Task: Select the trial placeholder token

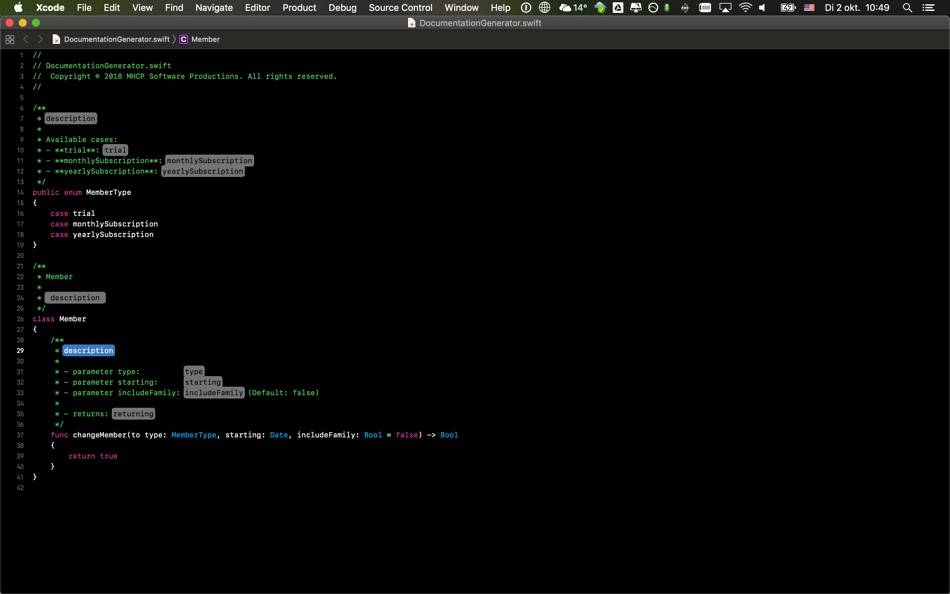Action: (115, 150)
